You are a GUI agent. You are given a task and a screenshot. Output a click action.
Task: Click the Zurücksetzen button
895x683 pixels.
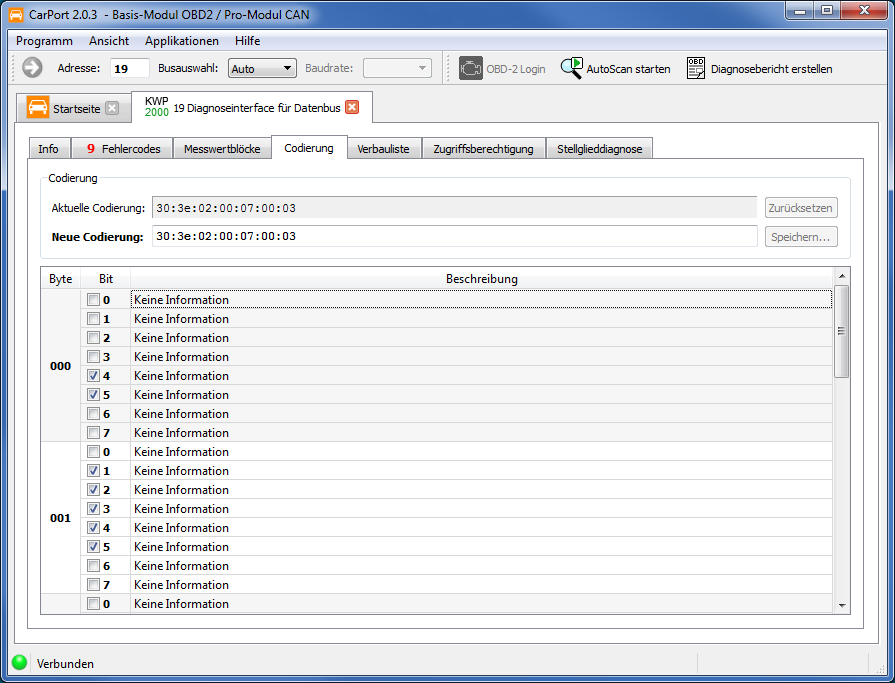(801, 208)
